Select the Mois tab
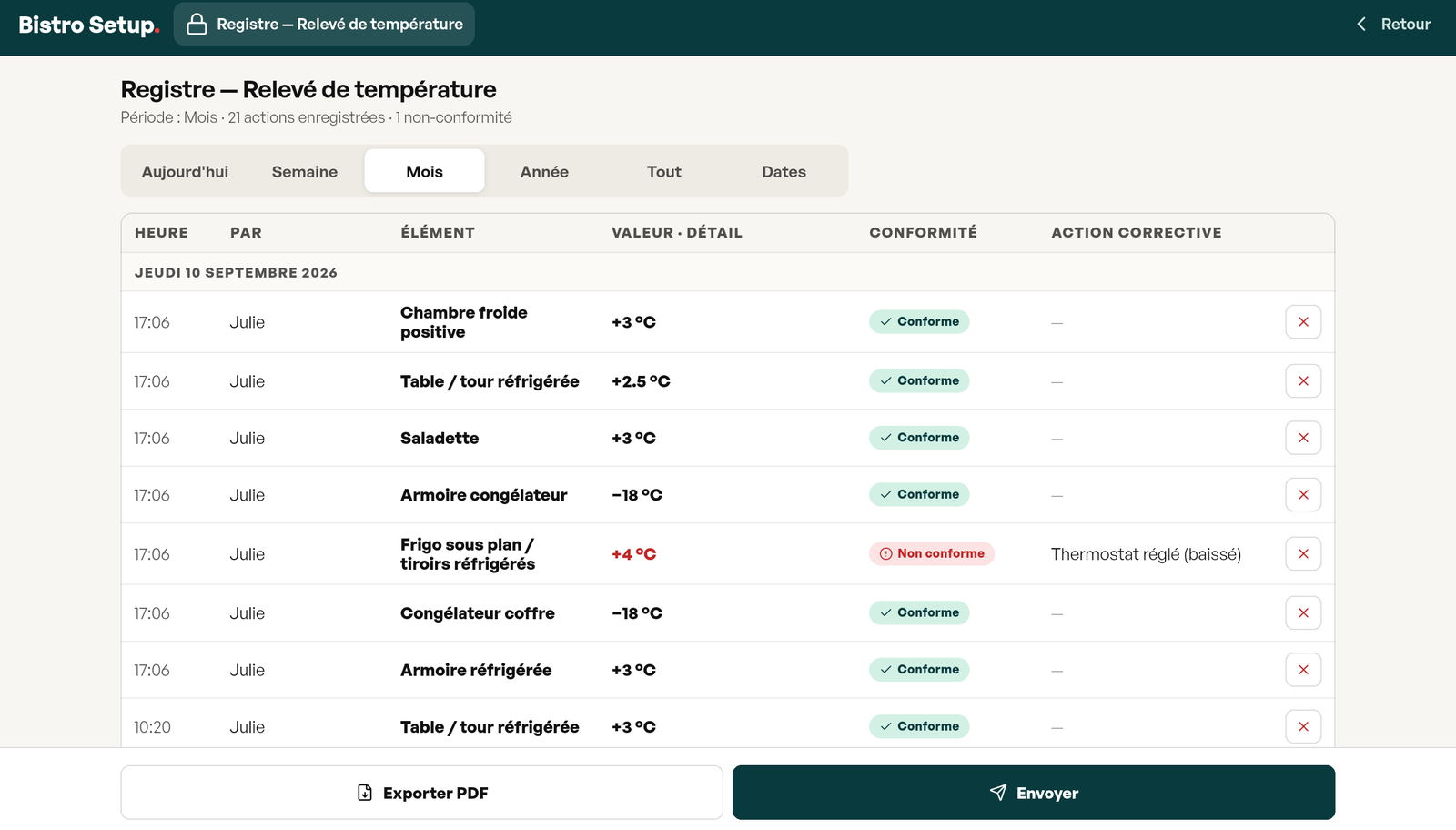Image resolution: width=1456 pixels, height=830 pixels. (425, 172)
